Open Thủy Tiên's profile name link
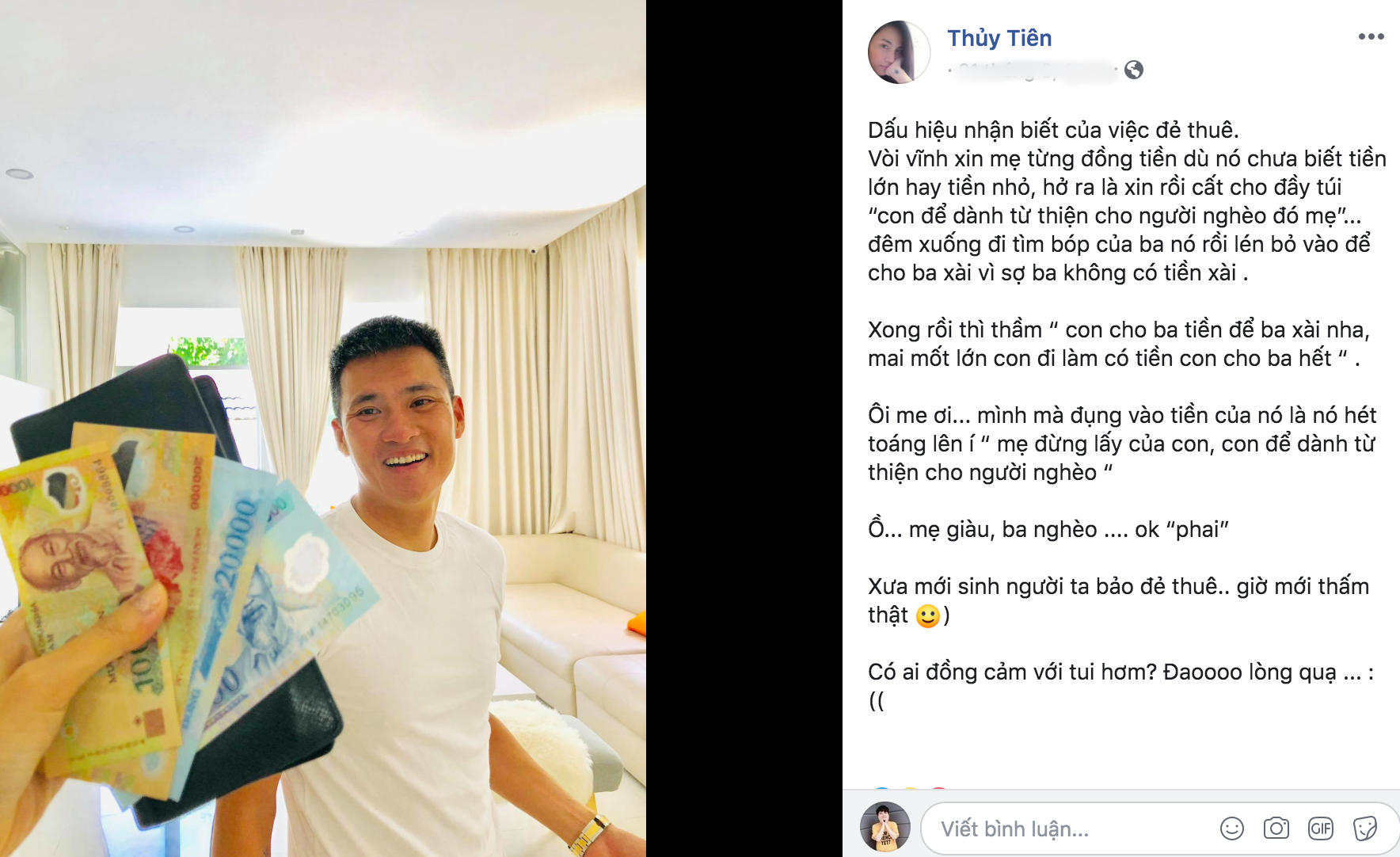 pyautogui.click(x=999, y=38)
